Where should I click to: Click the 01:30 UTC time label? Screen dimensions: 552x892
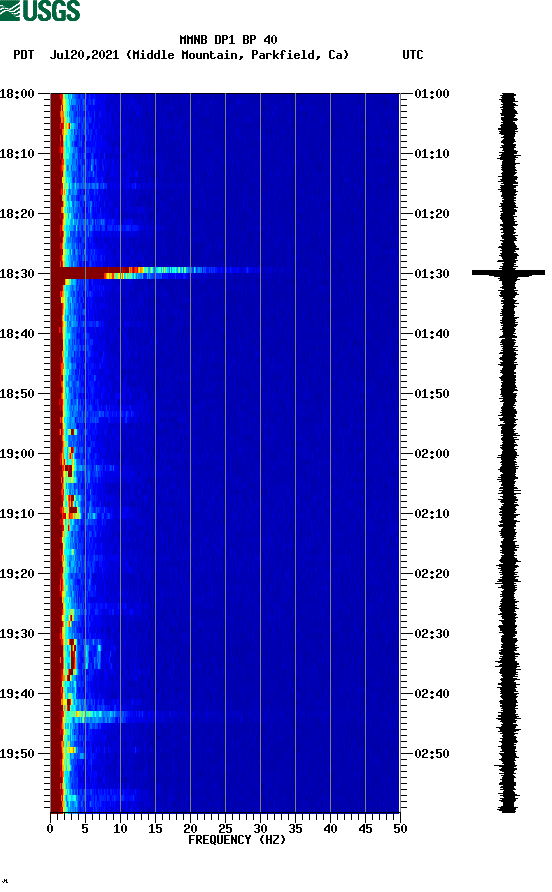[x=432, y=274]
